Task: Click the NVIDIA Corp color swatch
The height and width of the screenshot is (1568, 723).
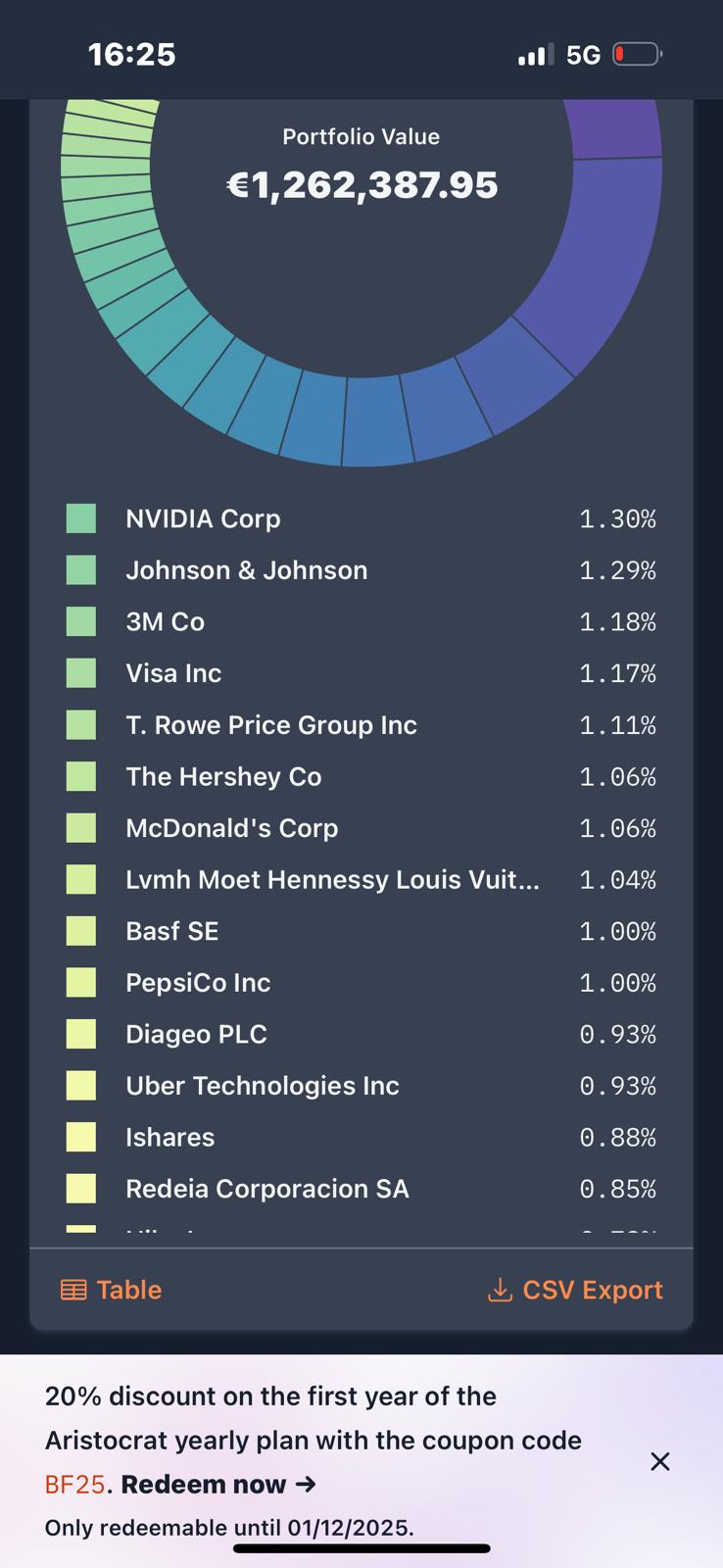Action: [x=81, y=518]
